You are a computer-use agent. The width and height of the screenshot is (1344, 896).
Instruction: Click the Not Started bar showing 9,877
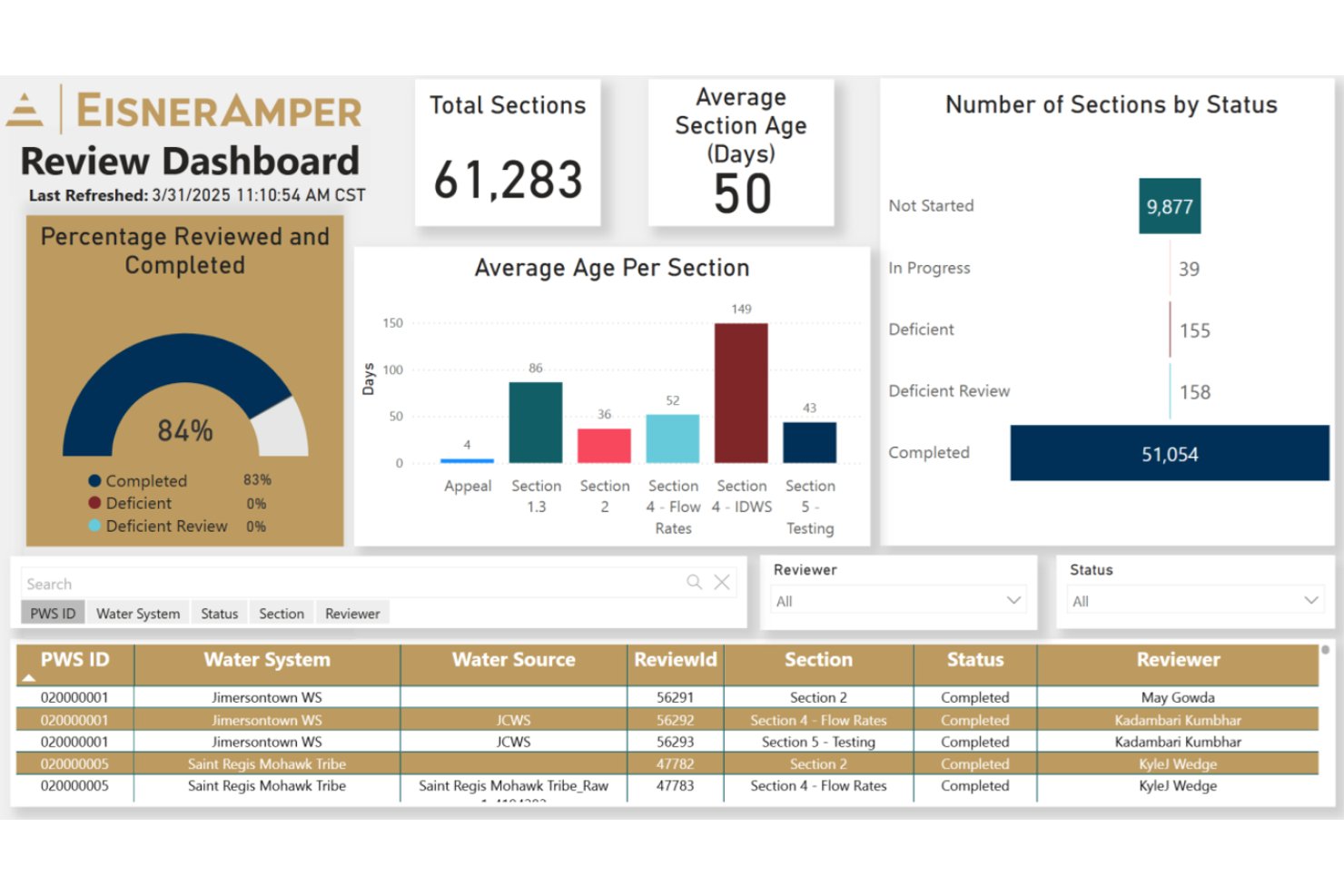coord(1170,206)
